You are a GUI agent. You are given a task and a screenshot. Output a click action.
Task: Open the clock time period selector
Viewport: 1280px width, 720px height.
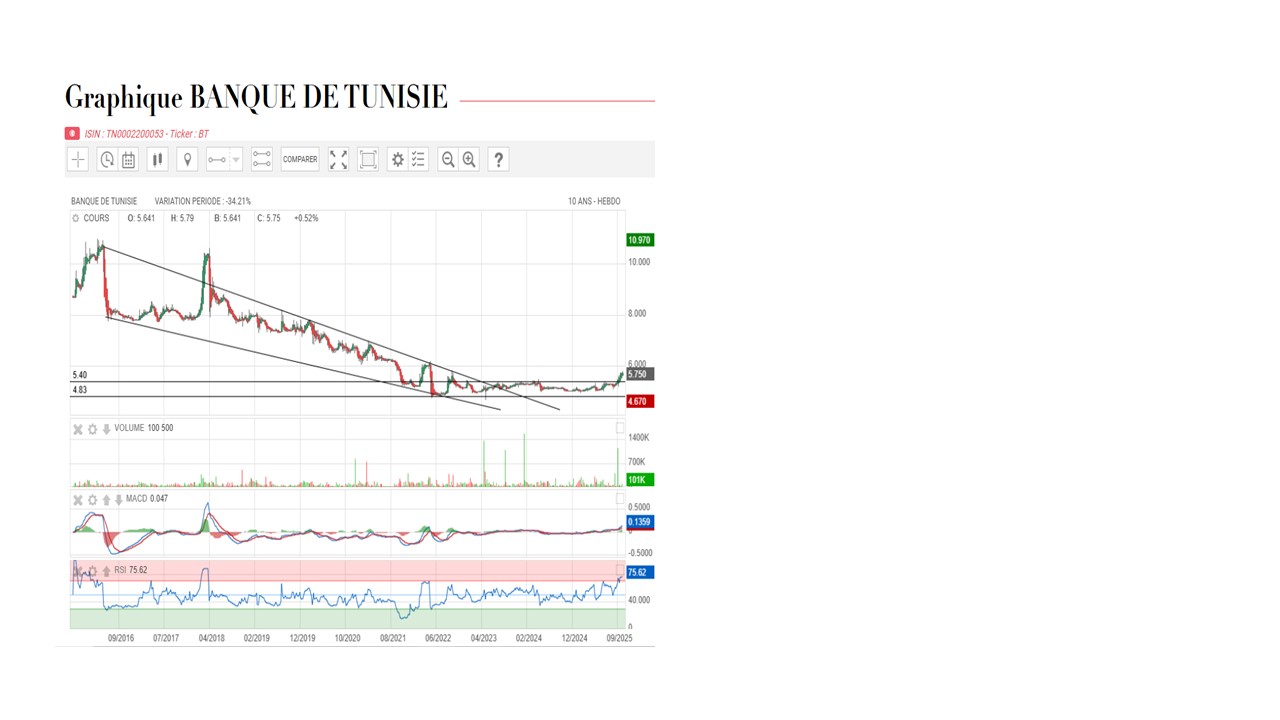tap(107, 160)
